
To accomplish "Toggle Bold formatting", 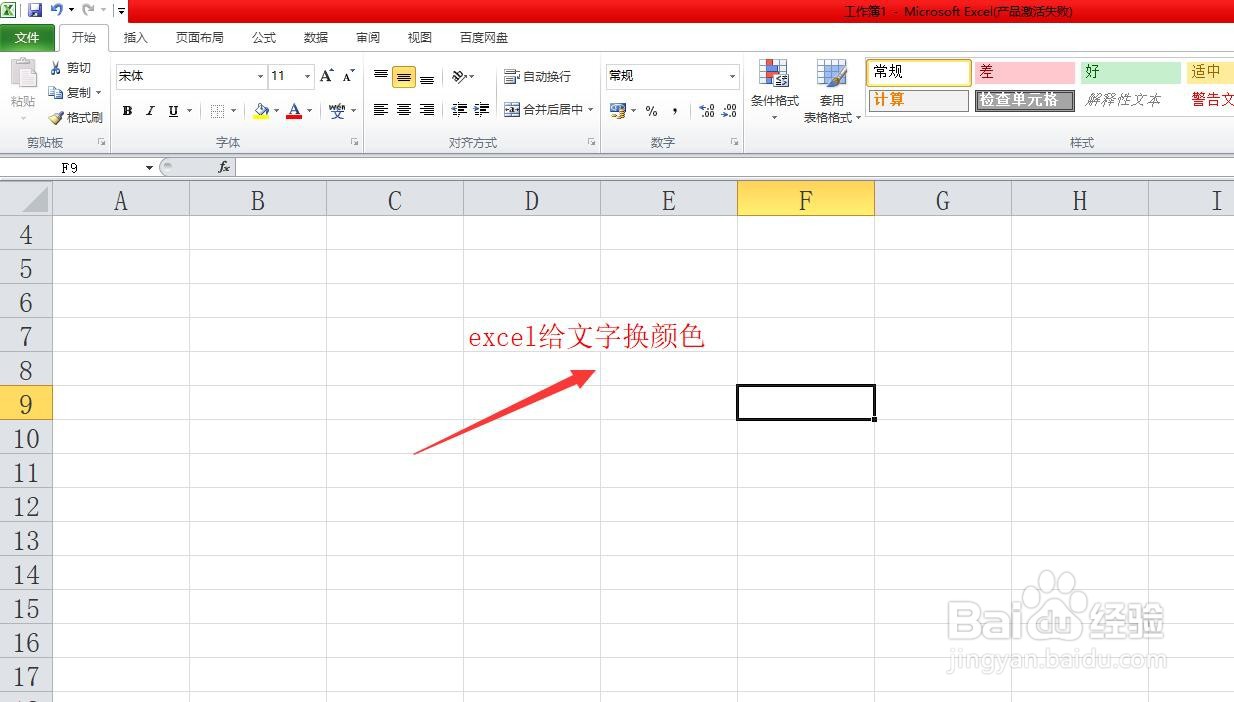I will [127, 111].
